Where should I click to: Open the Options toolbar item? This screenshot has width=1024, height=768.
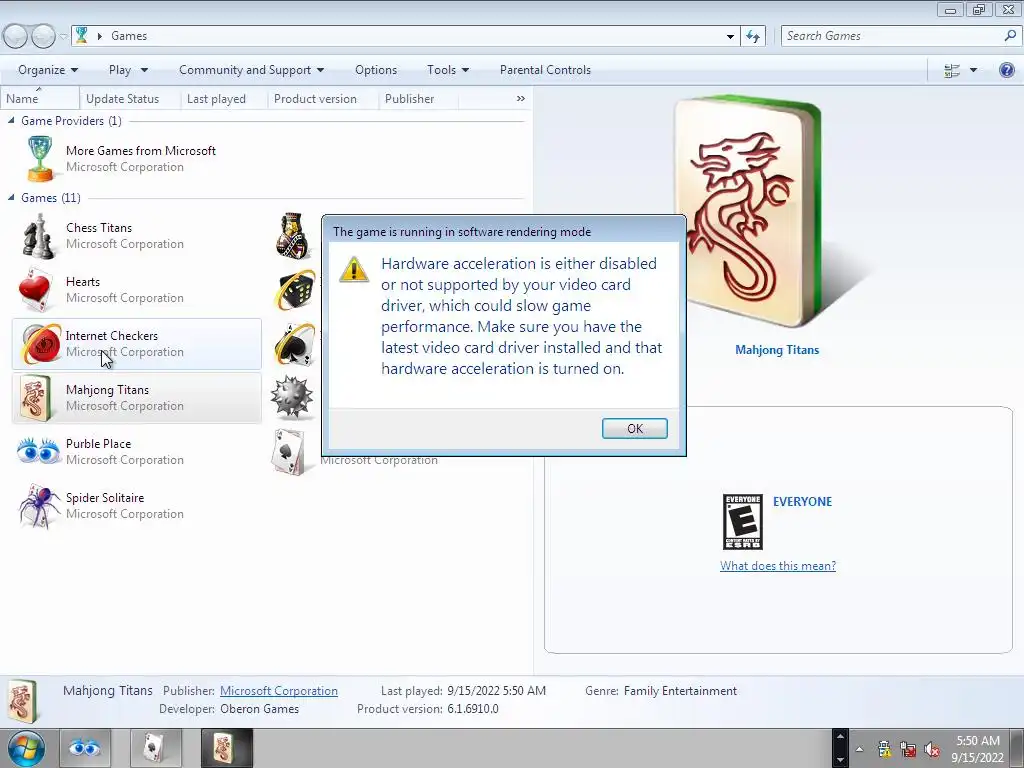(376, 70)
